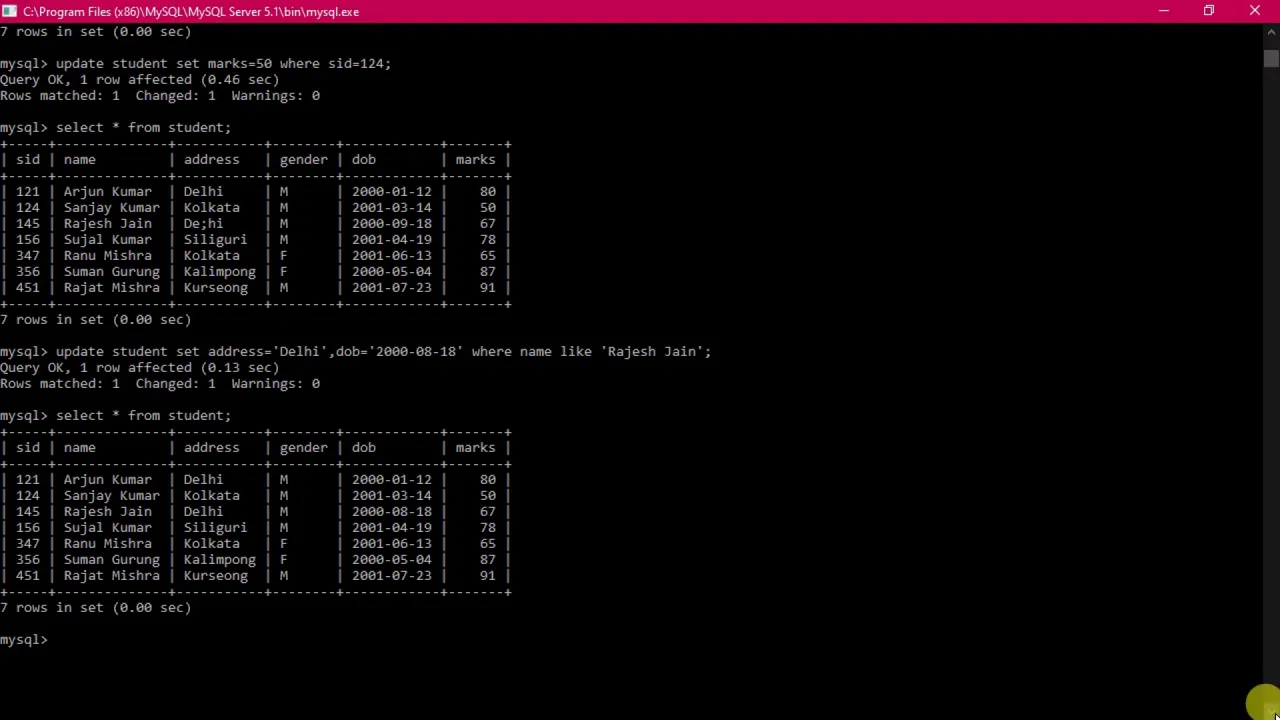
Task: Click the 'address' header in the first table
Action: click(x=211, y=160)
